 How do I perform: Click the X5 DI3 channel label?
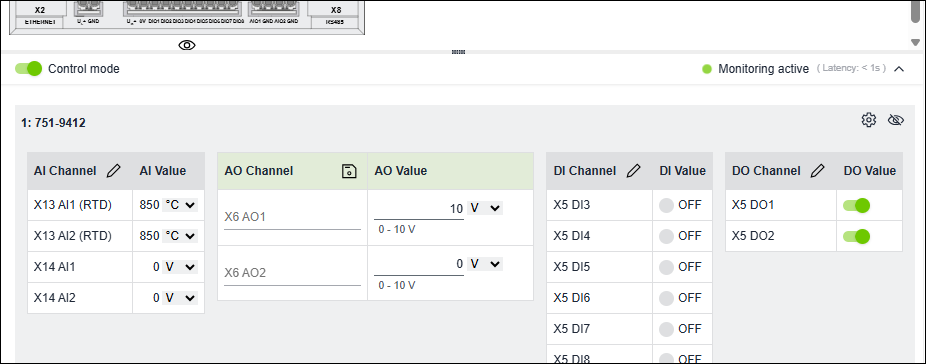pyautogui.click(x=572, y=205)
